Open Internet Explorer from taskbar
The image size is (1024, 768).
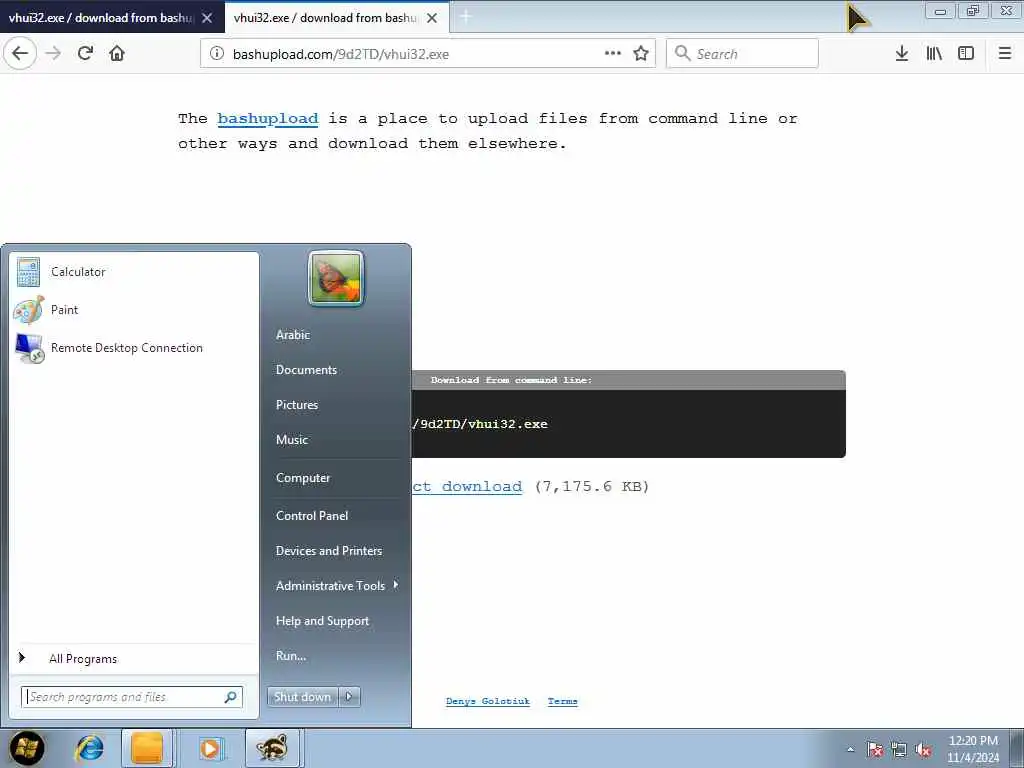89,748
